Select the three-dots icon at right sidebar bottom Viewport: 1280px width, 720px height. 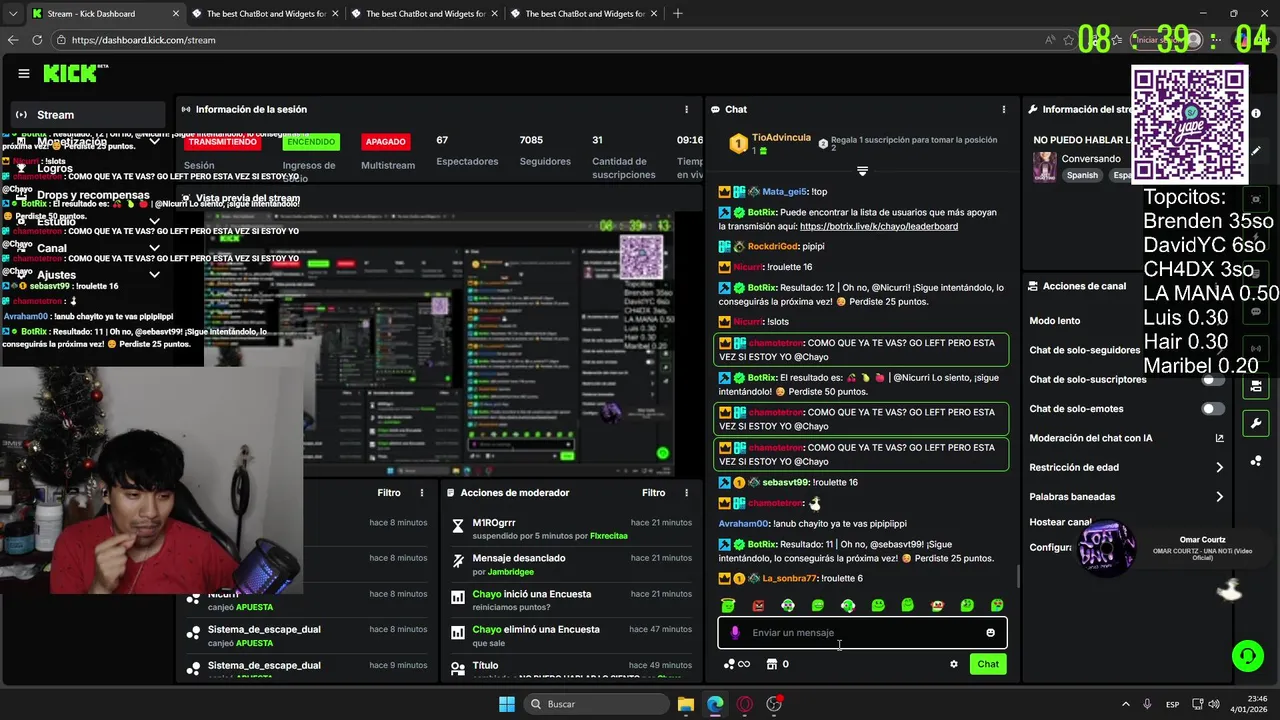point(1256,461)
